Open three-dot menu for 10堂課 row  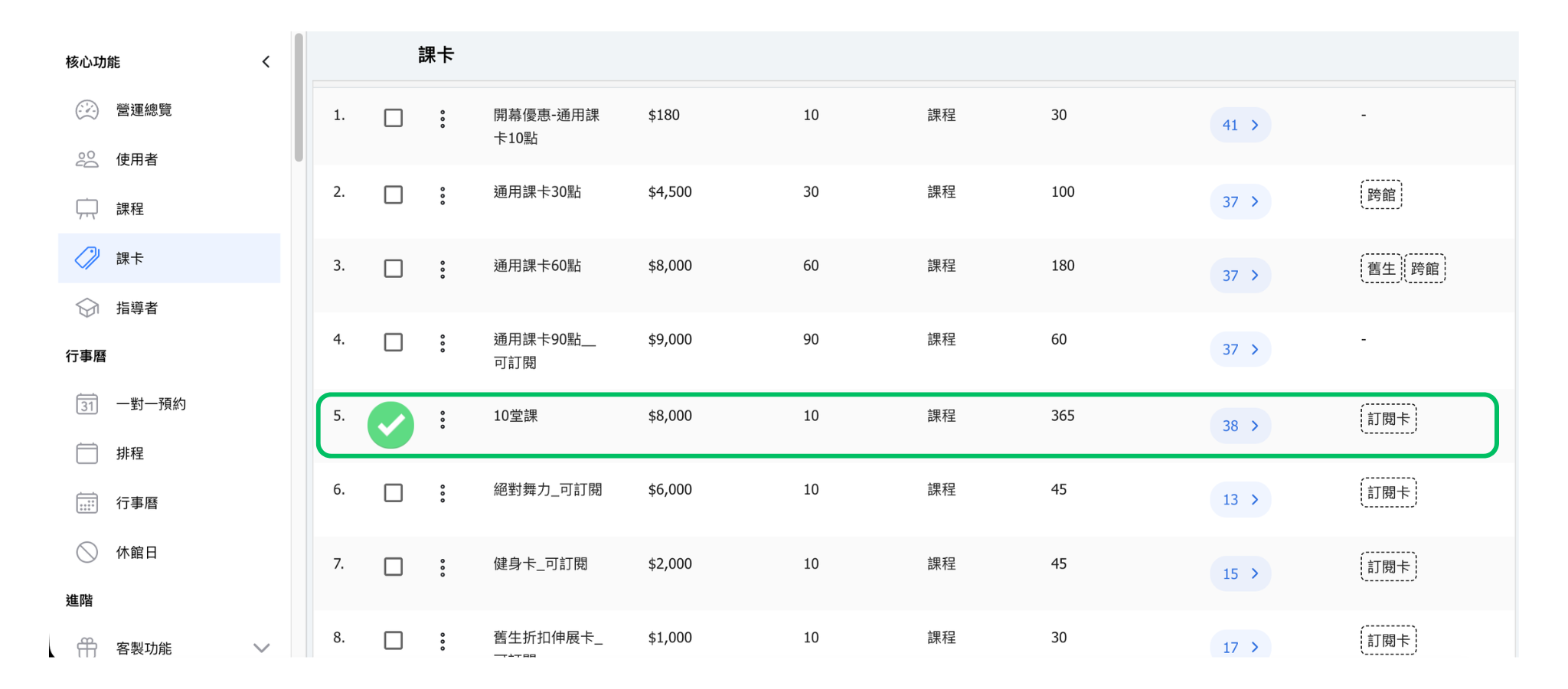tap(443, 420)
